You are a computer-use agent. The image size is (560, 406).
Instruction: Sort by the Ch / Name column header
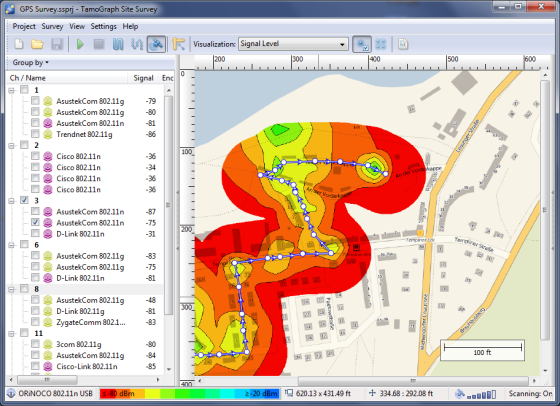tap(67, 78)
